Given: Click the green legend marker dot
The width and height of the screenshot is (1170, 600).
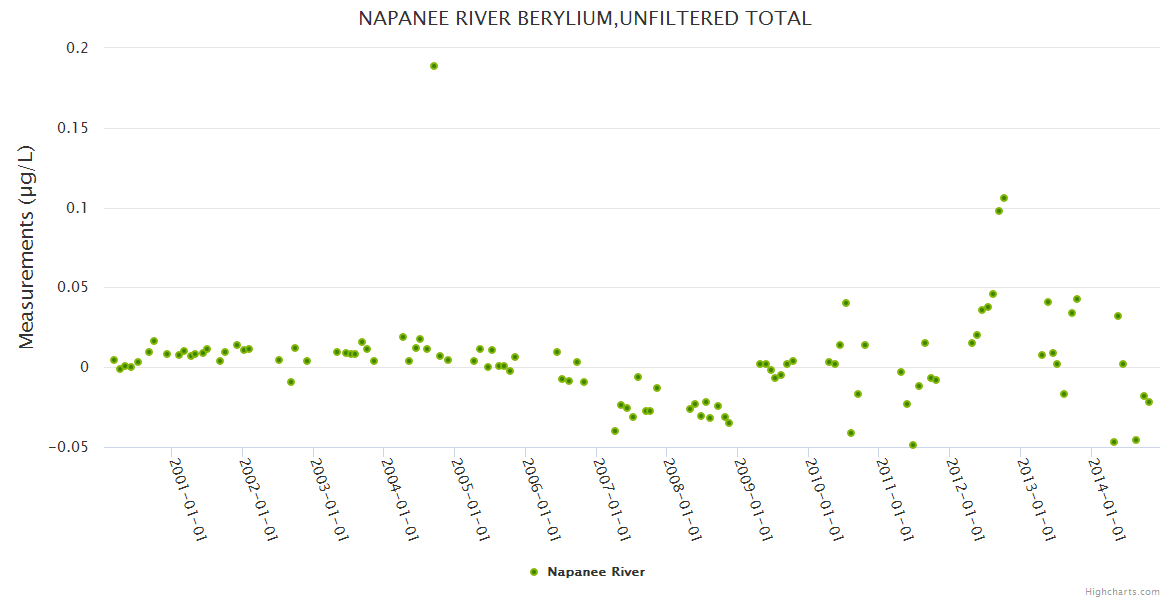Looking at the screenshot, I should [534, 572].
